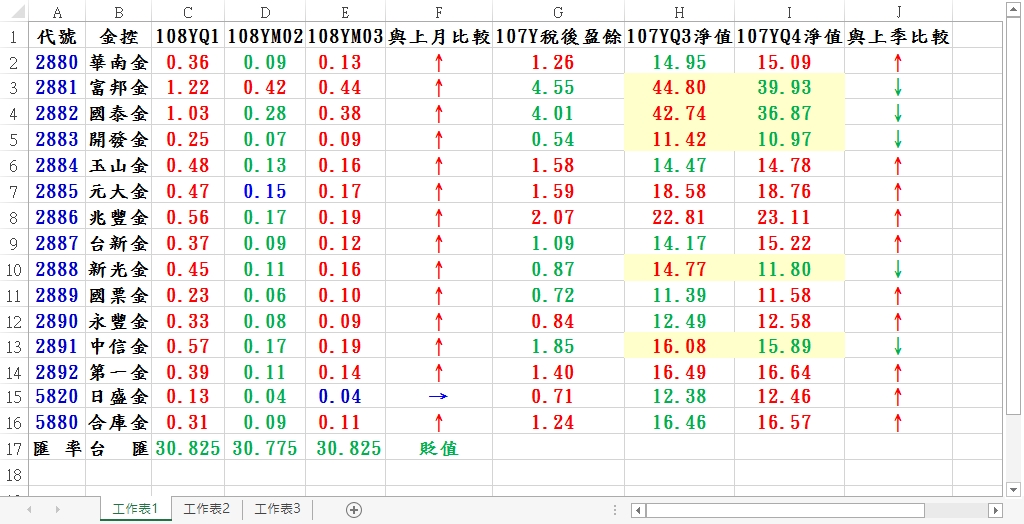Viewport: 1024px width, 524px height.
Task: Select 36.87 highlighted cell
Action: tap(790, 113)
